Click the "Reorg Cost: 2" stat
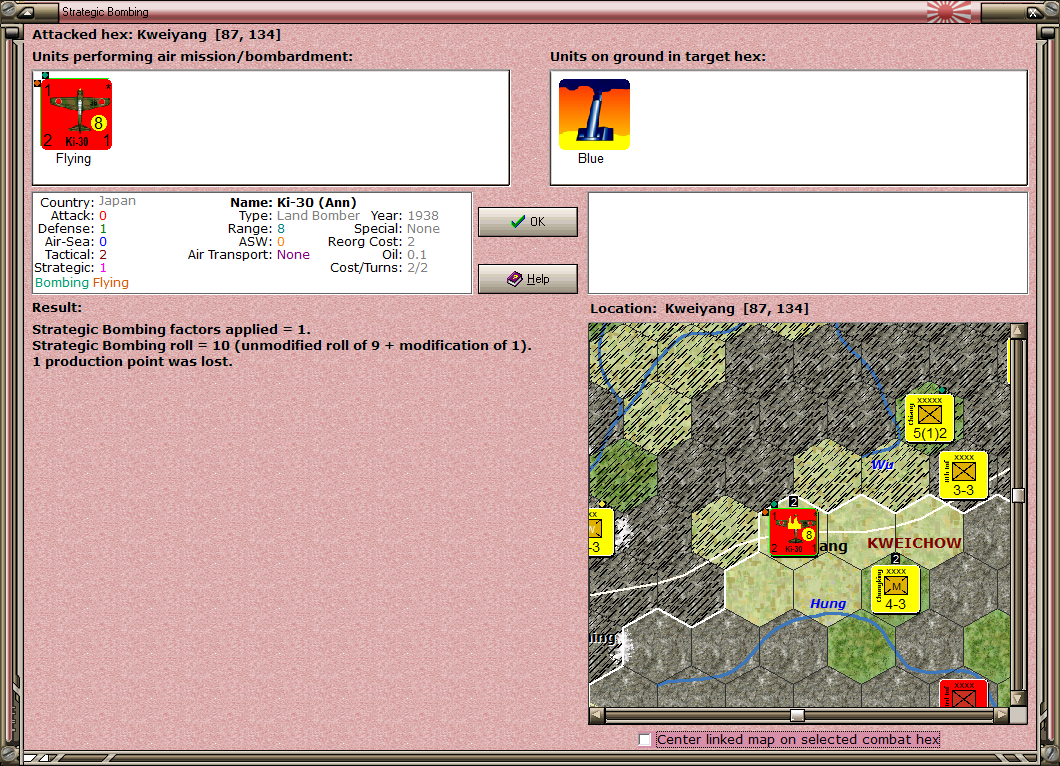1060x766 pixels. pyautogui.click(x=372, y=242)
